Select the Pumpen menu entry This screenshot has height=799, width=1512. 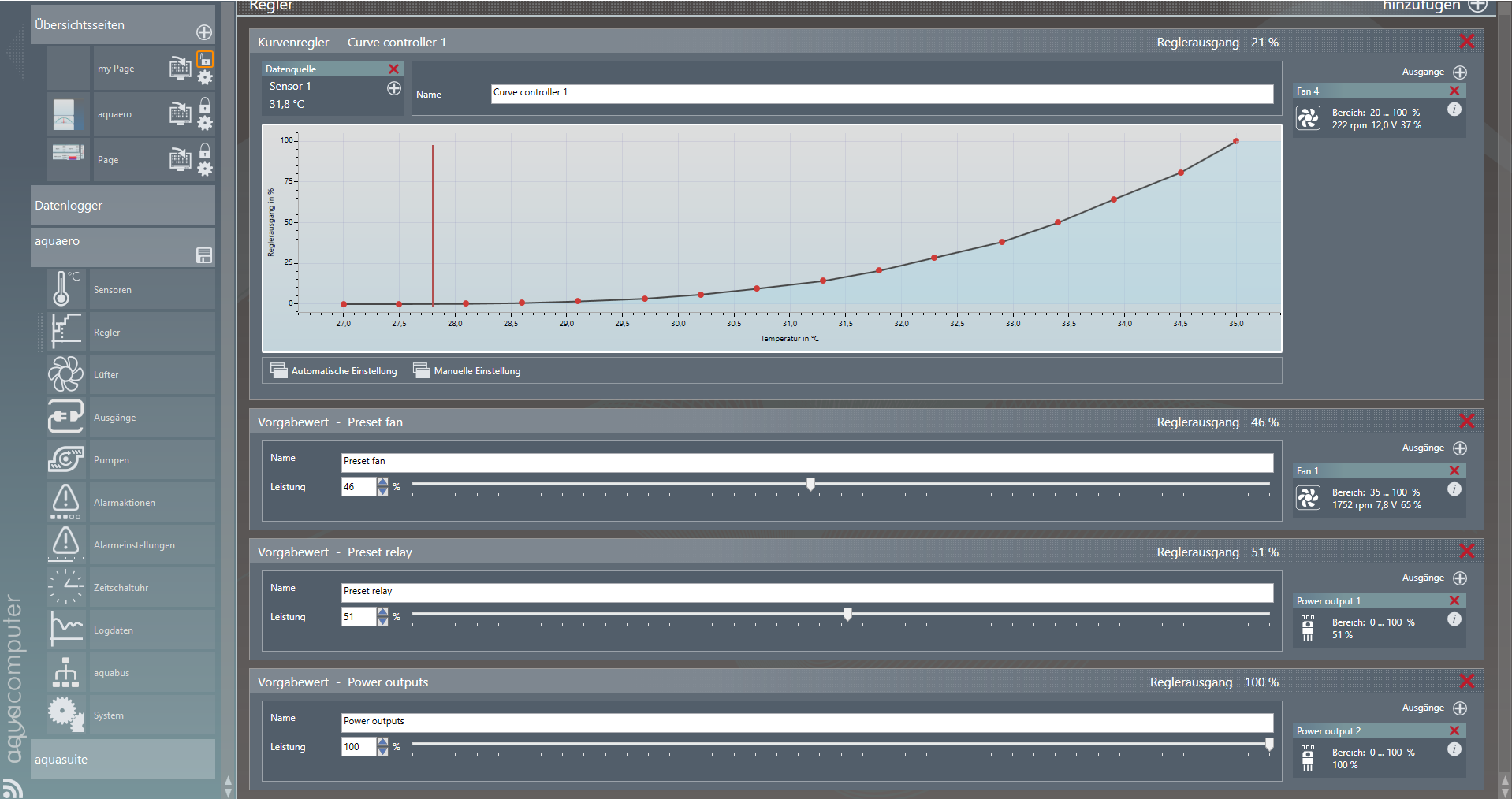(x=151, y=460)
